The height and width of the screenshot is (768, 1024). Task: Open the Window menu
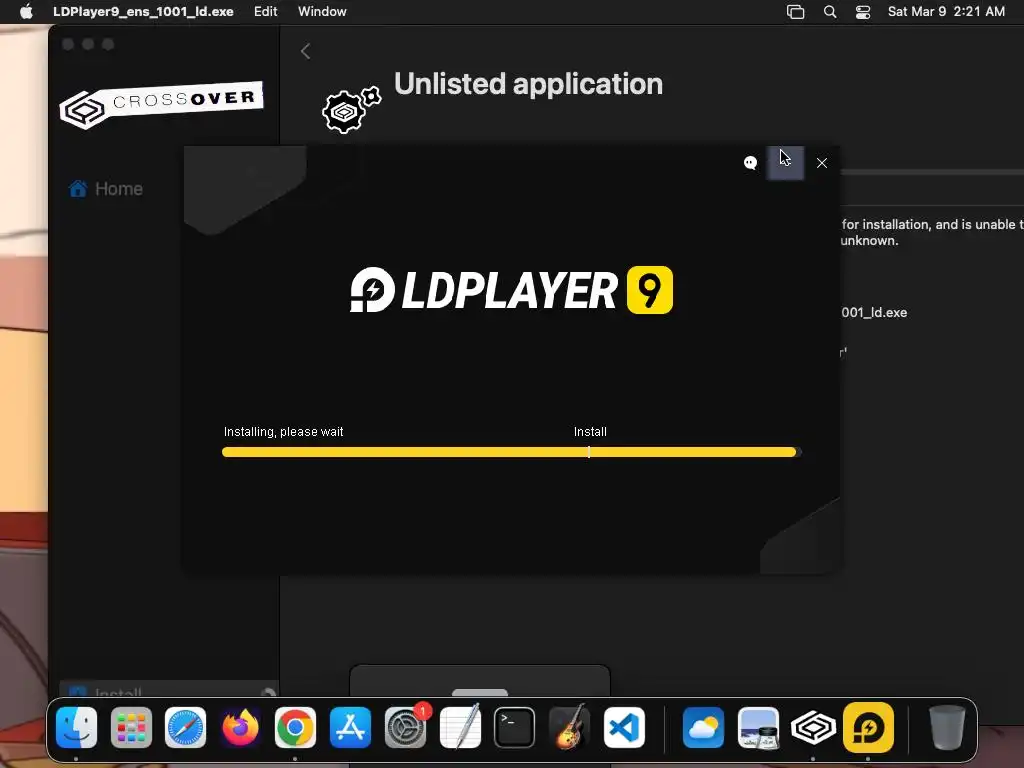[x=322, y=11]
